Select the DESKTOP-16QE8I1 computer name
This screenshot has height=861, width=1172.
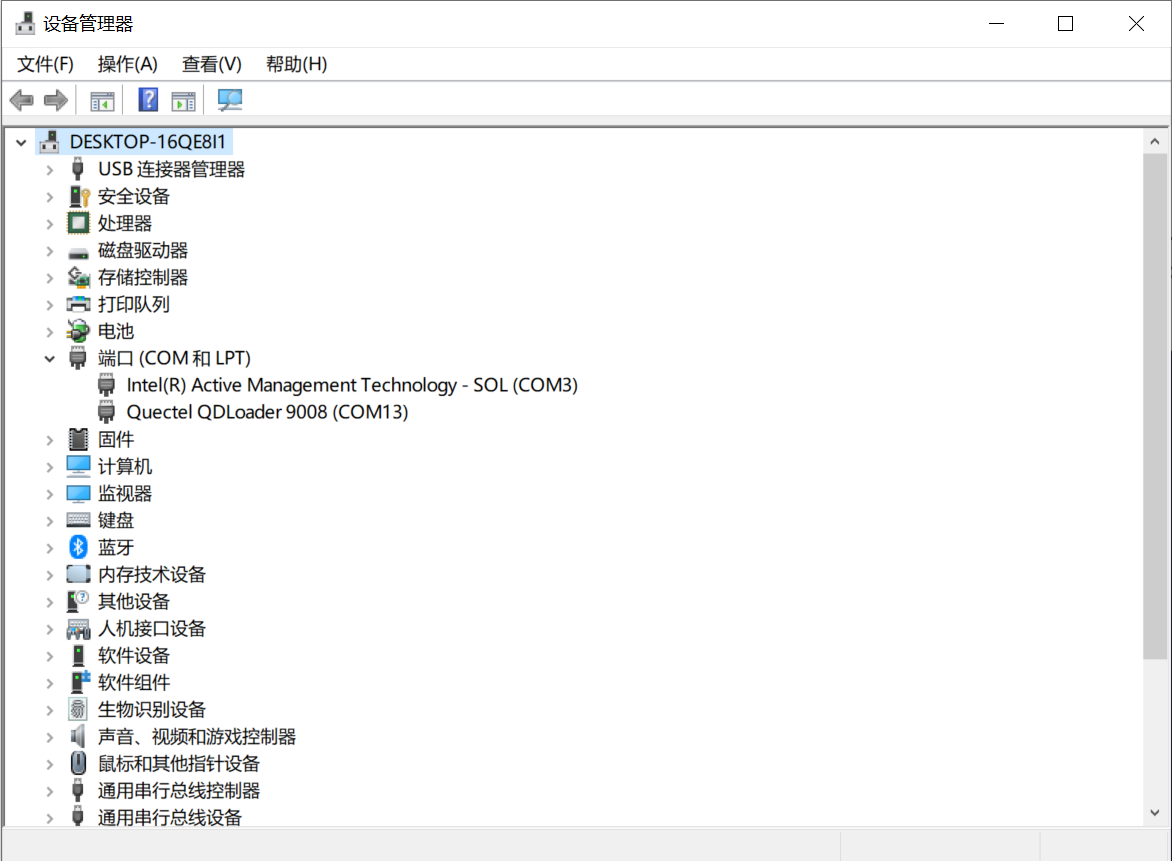[x=147, y=142]
